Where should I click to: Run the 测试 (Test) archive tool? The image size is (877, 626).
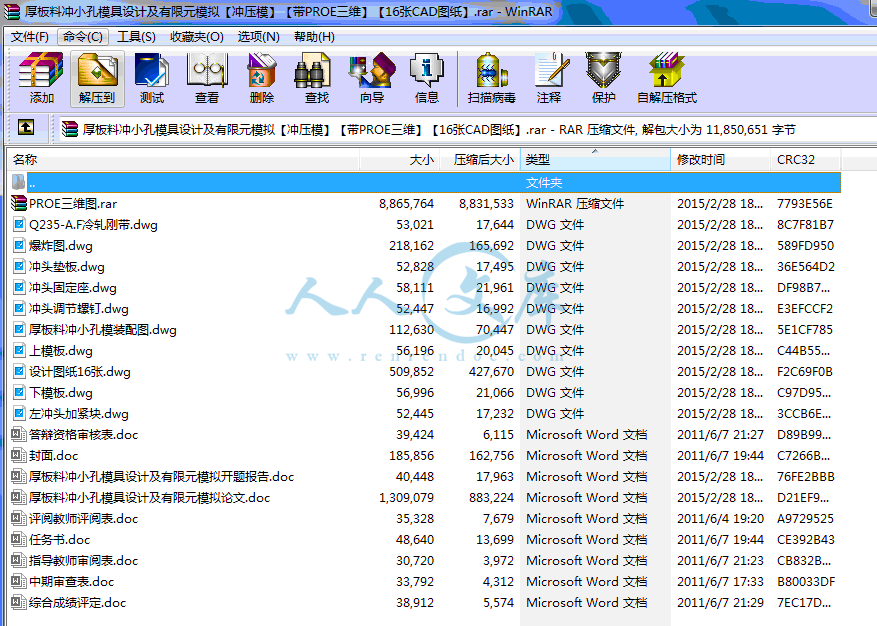pos(152,78)
